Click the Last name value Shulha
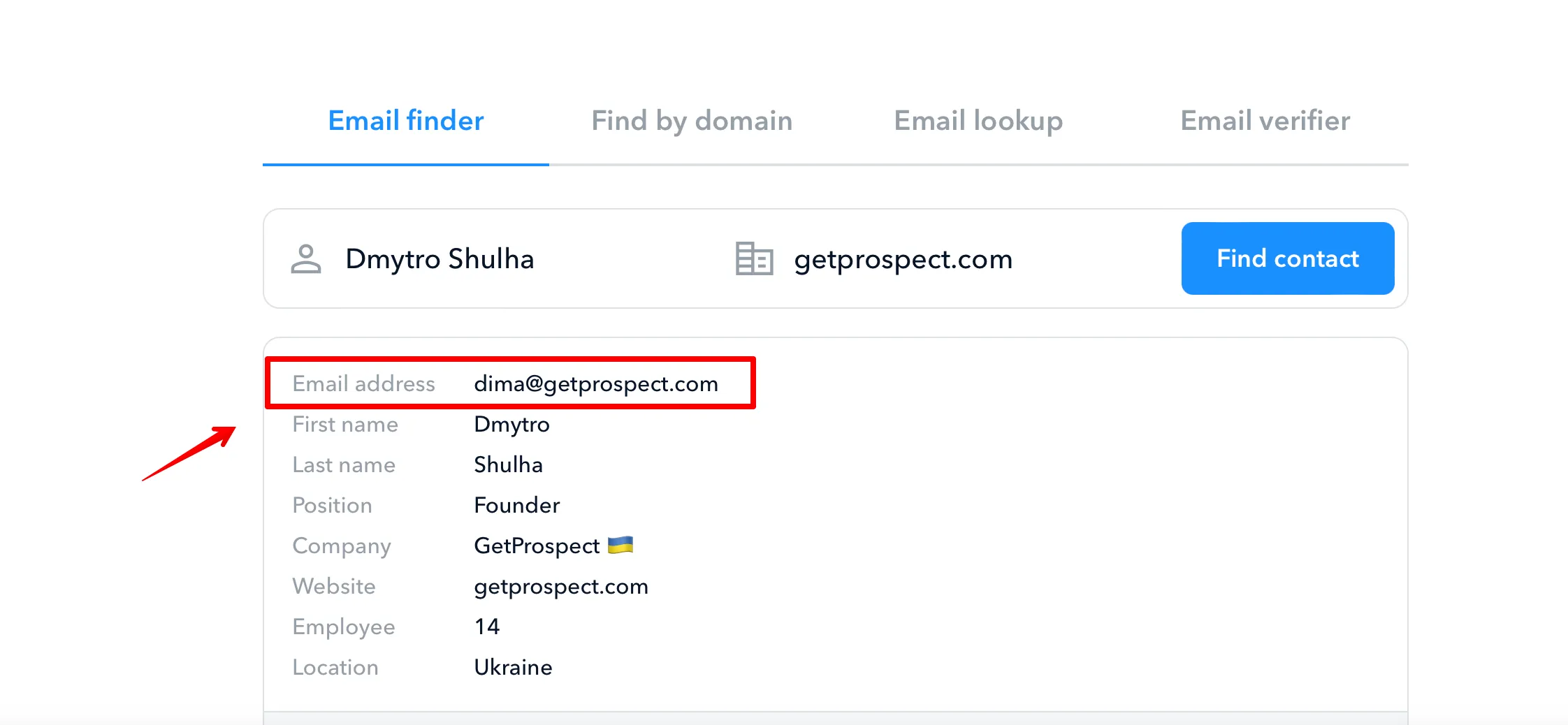Screen dimensions: 1568x725 tap(508, 464)
